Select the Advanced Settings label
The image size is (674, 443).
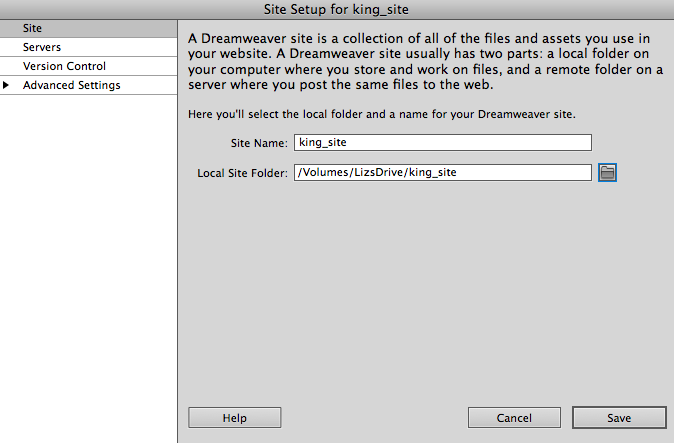71,86
